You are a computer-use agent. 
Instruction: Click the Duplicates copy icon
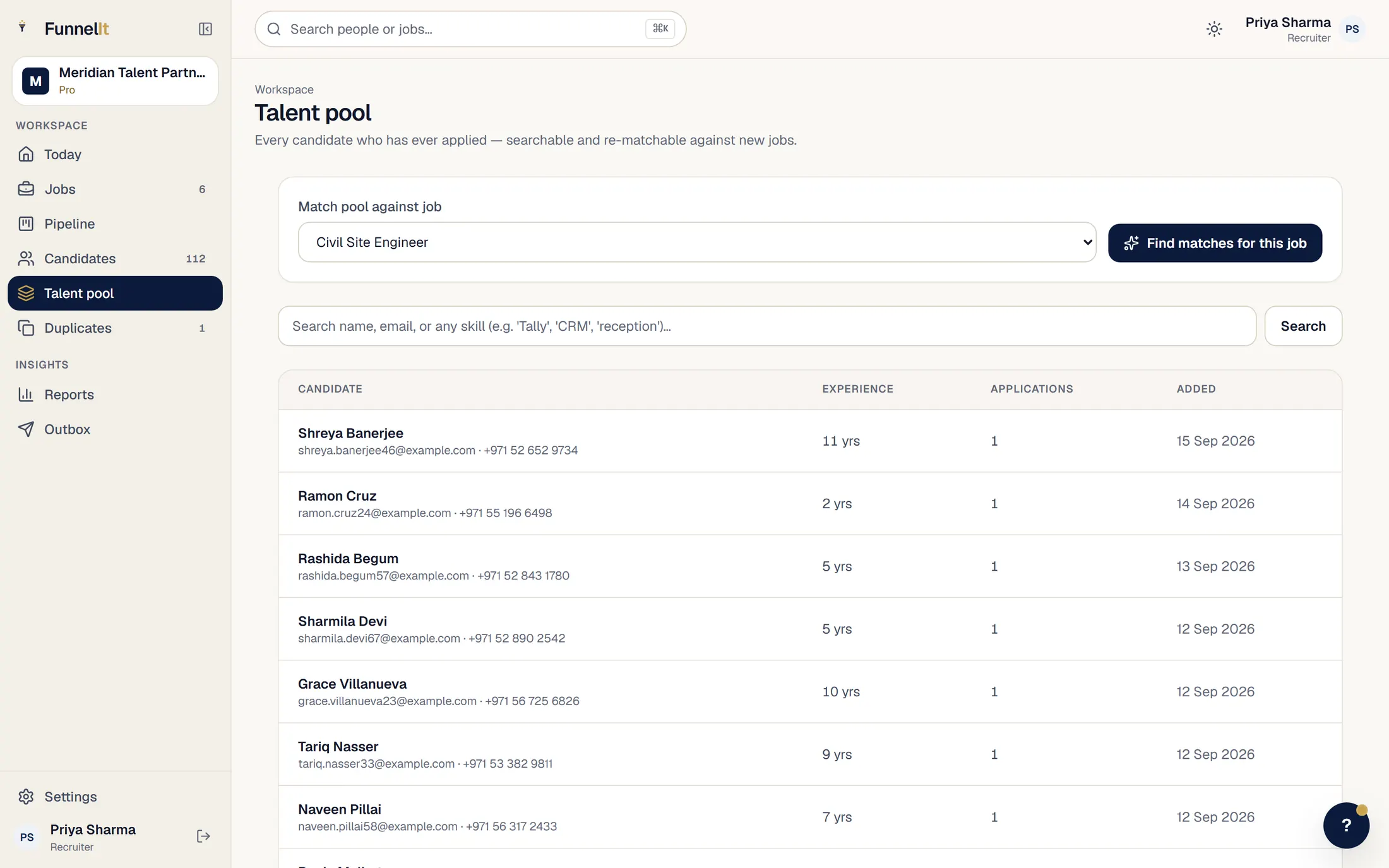26,328
